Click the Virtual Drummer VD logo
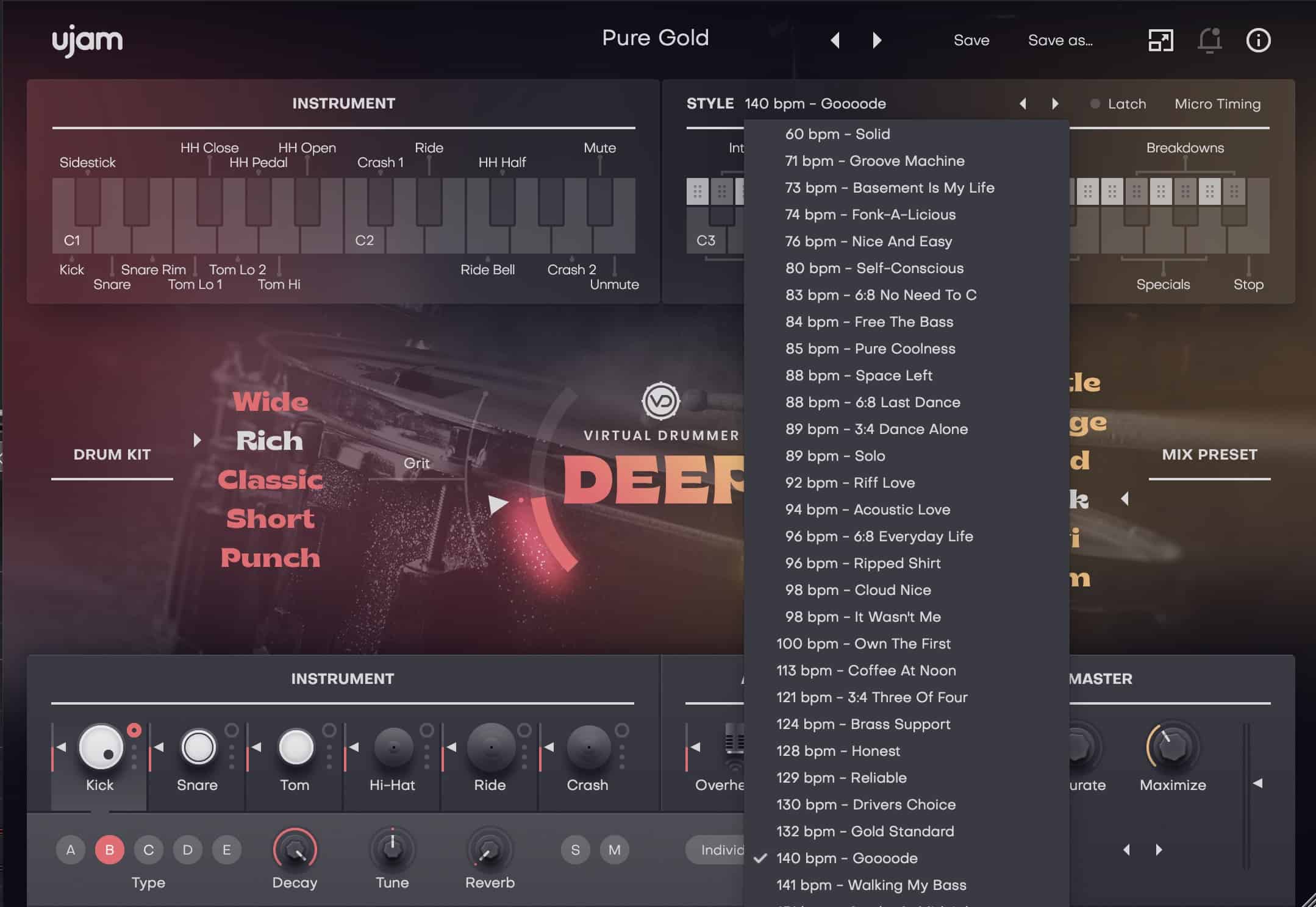The image size is (1316, 907). coord(660,401)
